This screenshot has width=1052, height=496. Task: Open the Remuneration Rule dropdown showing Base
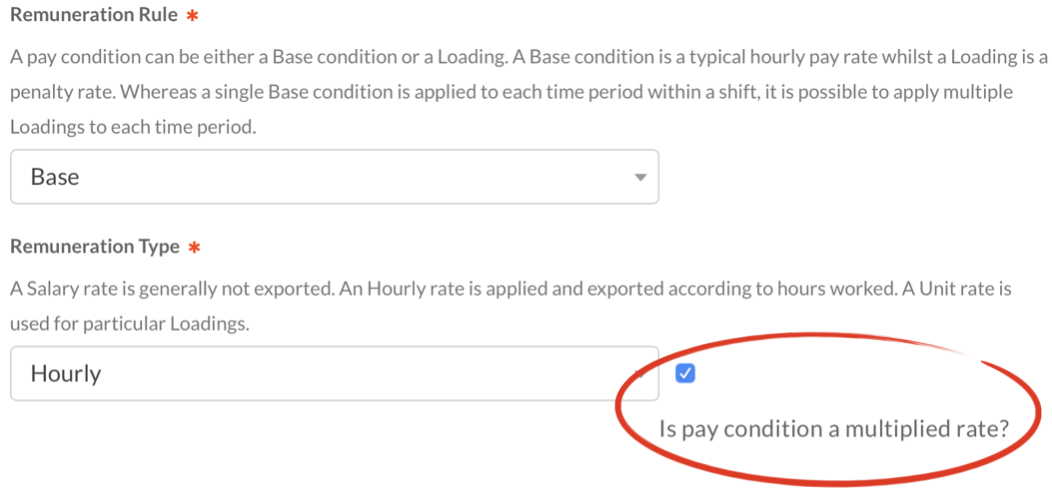(x=334, y=177)
